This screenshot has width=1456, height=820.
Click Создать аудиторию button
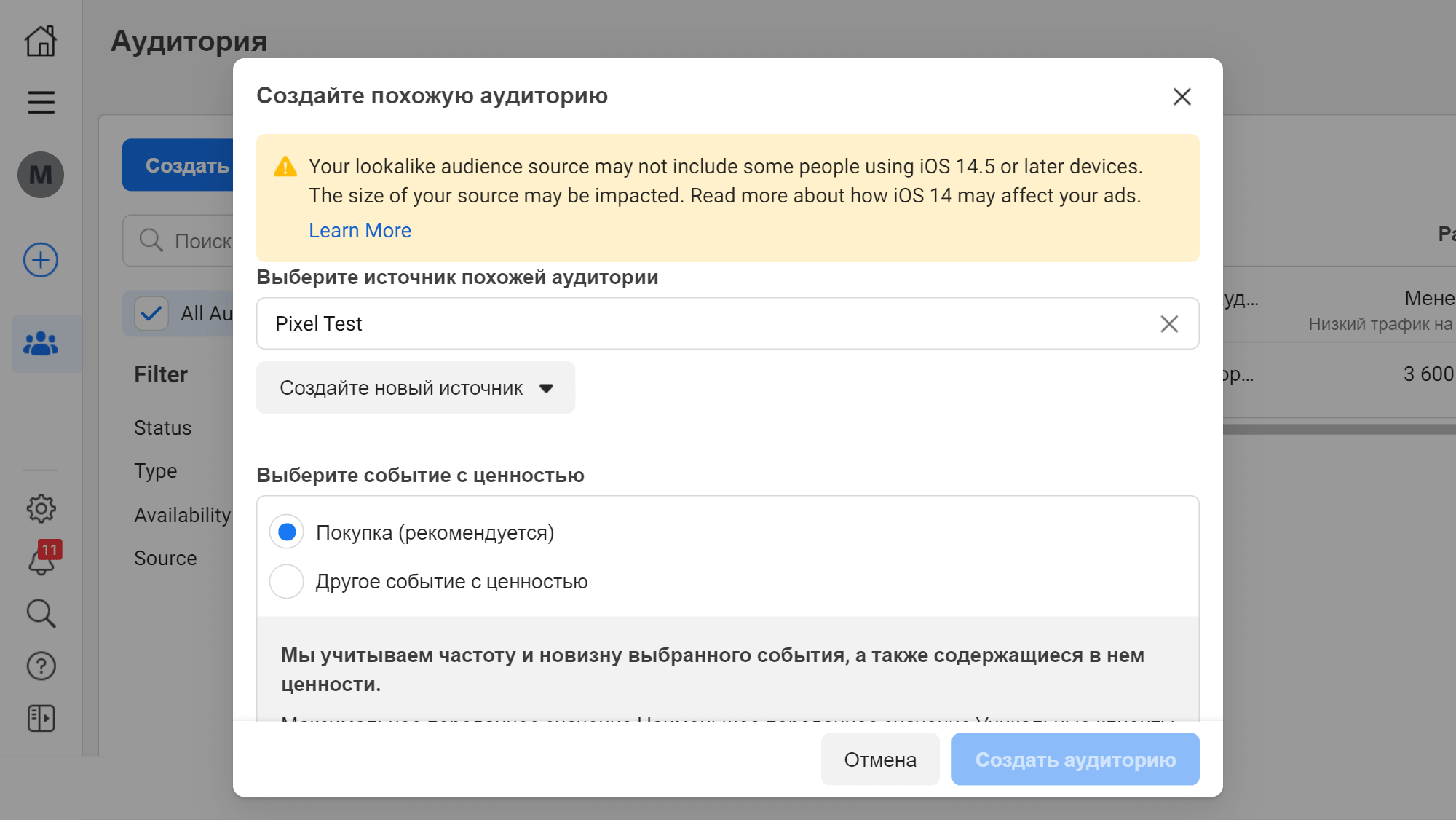coord(1076,760)
